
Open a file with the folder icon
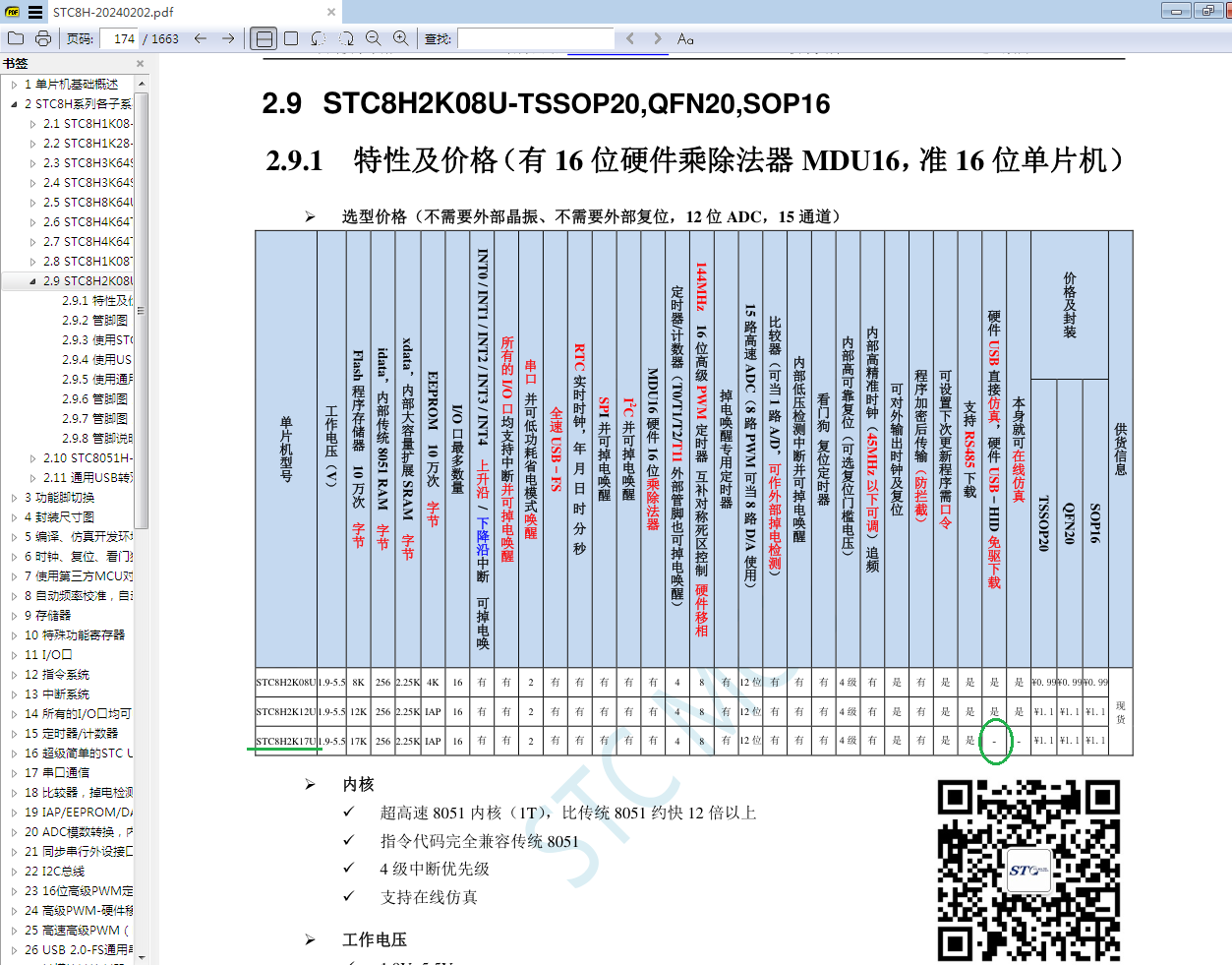click(x=16, y=38)
